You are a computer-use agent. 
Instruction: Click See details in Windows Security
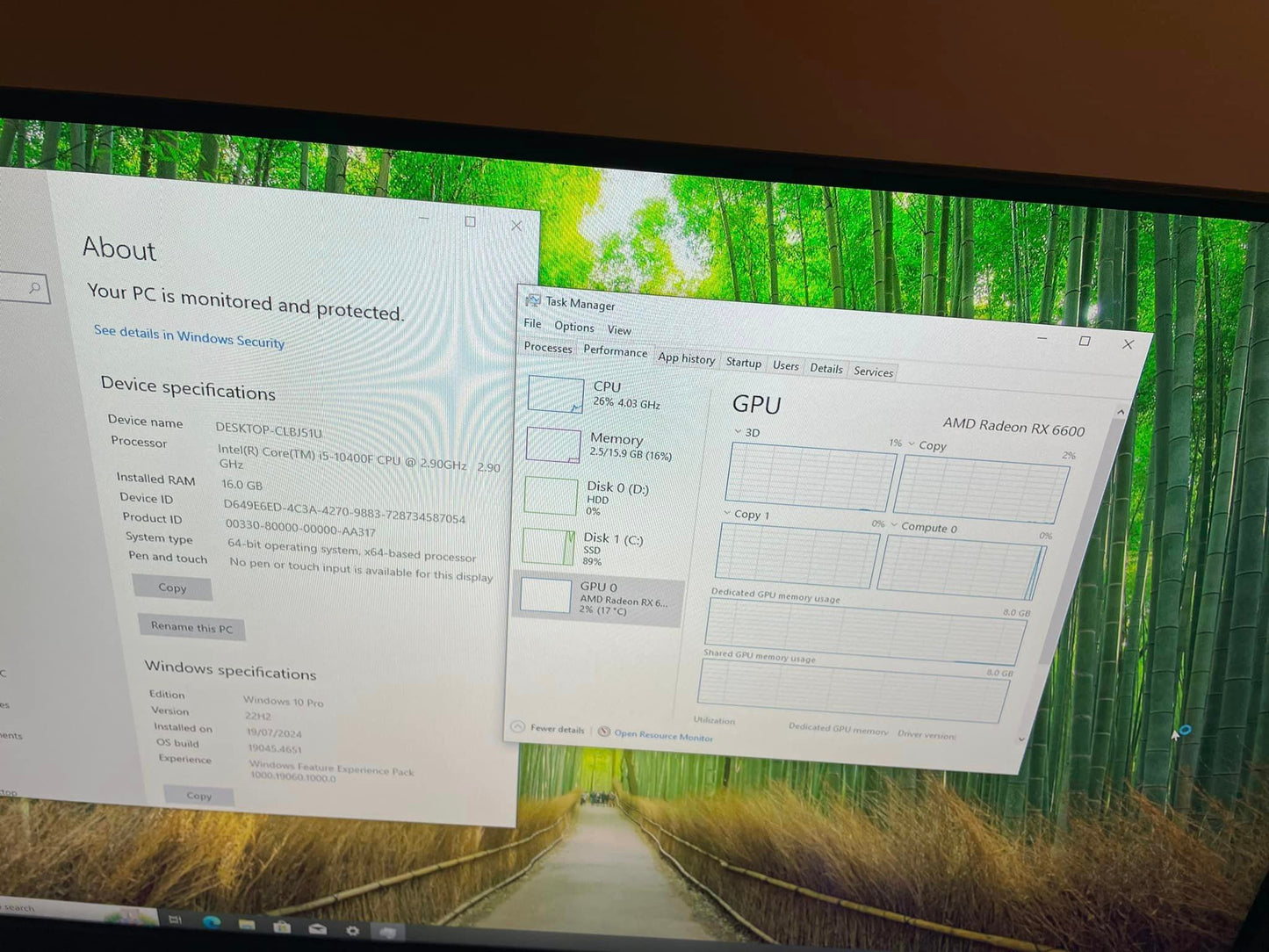188,340
